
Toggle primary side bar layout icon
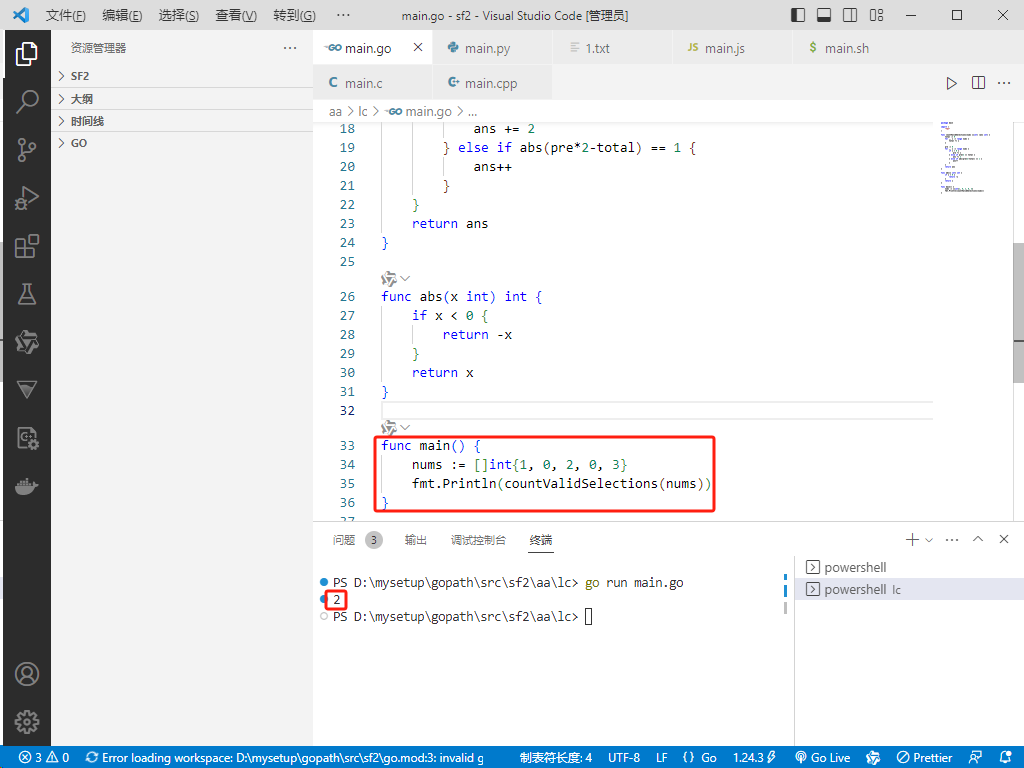pos(798,15)
